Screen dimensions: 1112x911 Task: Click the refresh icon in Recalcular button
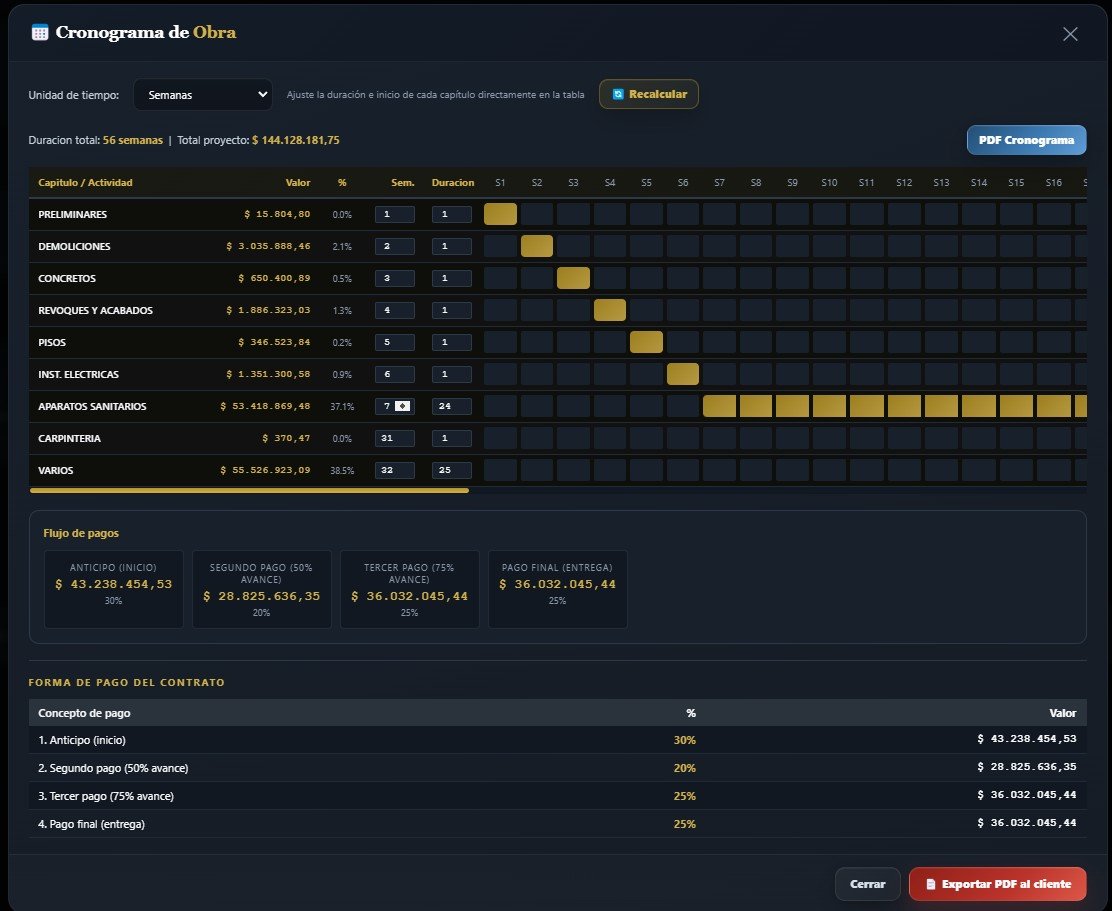(x=618, y=94)
